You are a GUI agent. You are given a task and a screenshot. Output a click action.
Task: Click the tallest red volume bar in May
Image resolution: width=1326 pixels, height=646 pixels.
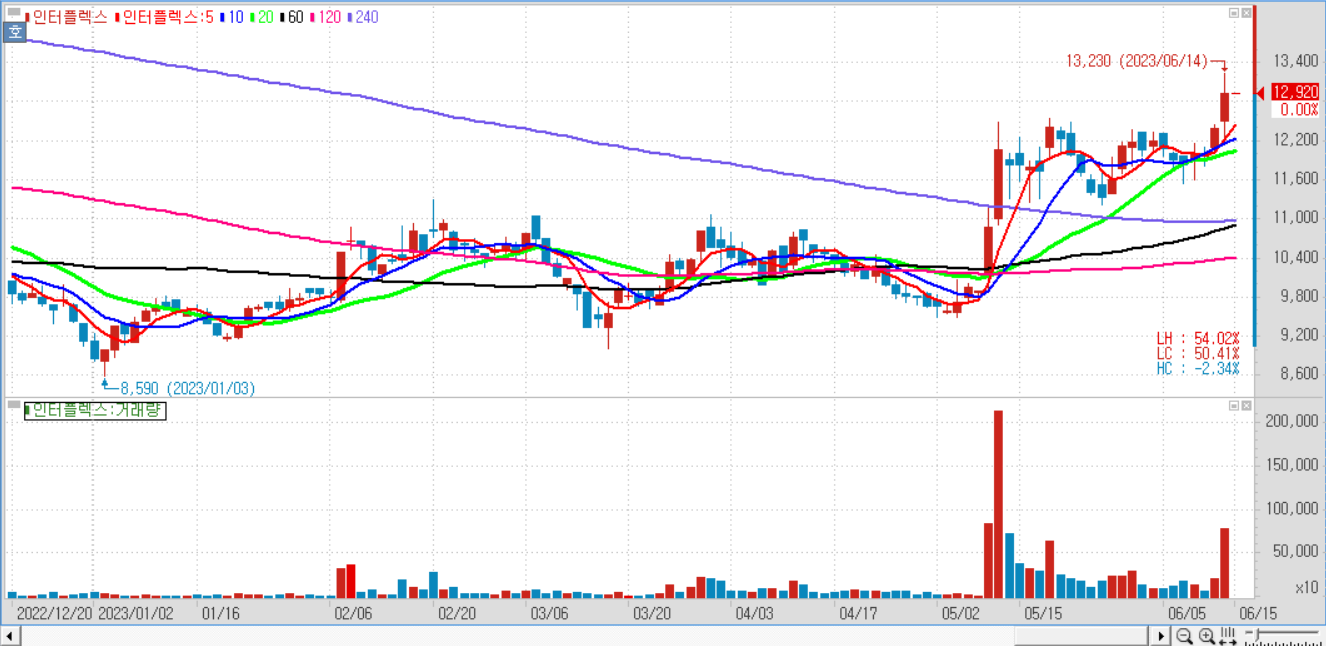point(998,504)
